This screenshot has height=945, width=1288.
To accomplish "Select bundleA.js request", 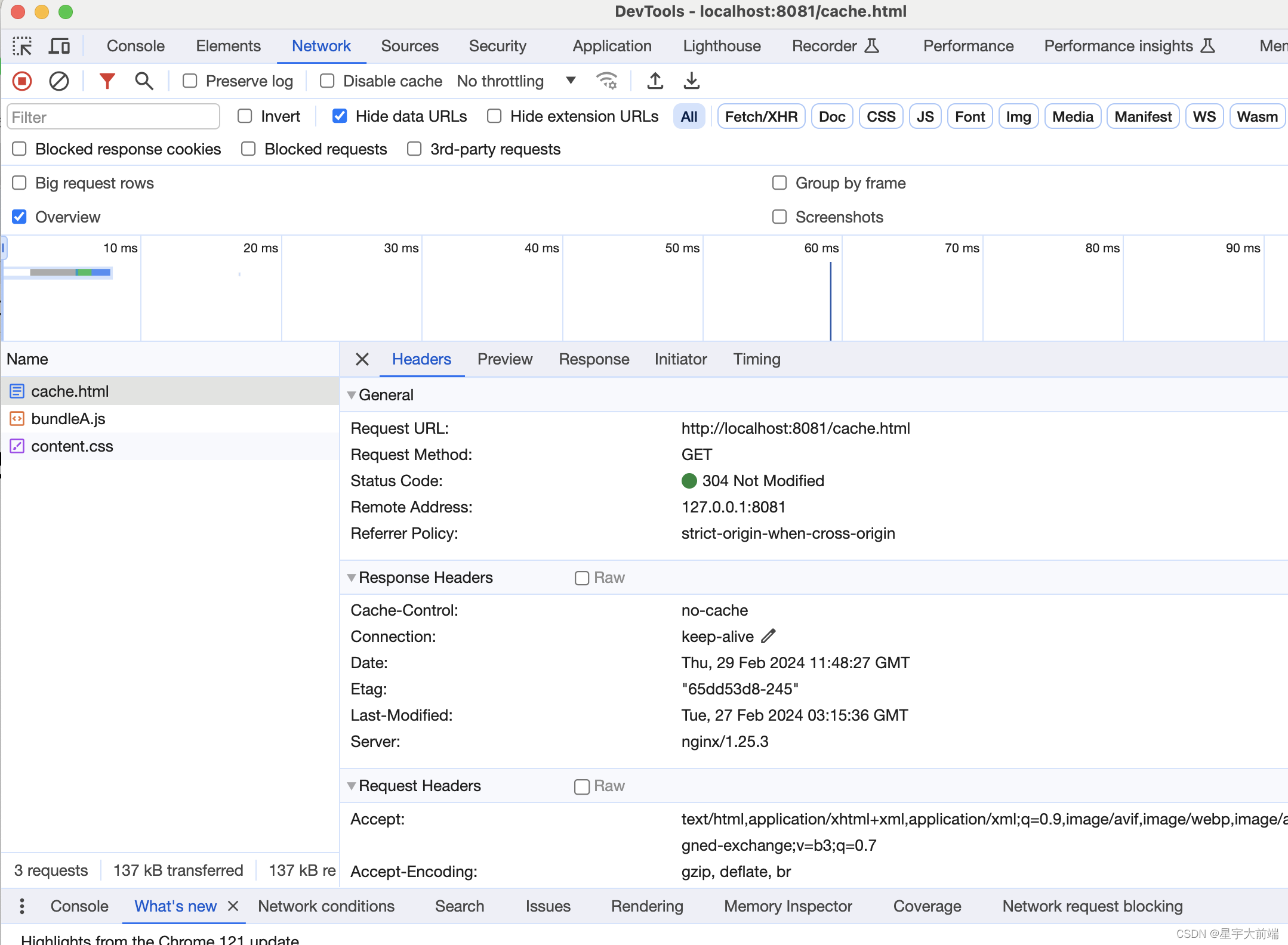I will (68, 419).
